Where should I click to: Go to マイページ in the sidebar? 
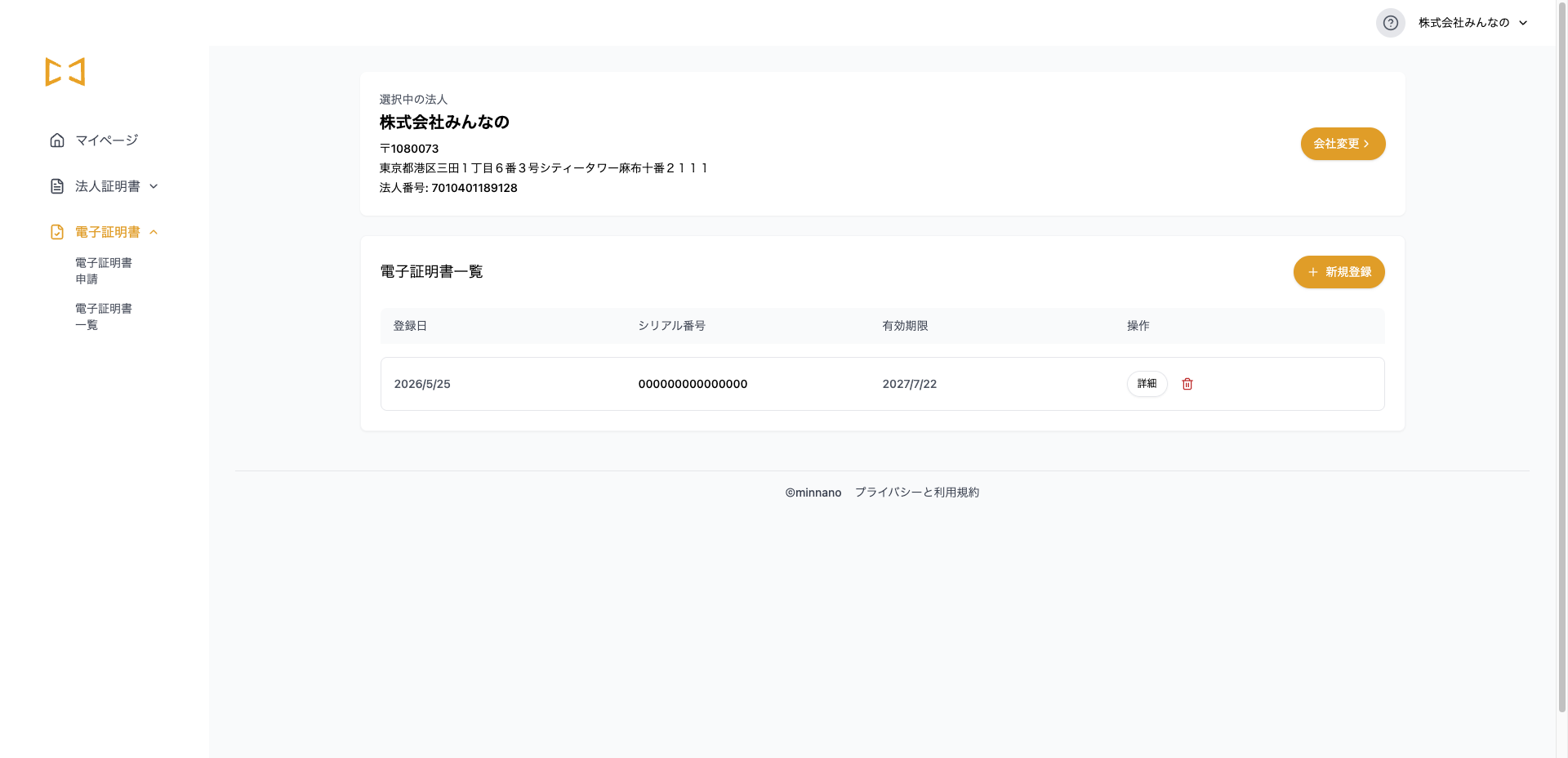pyautogui.click(x=107, y=140)
